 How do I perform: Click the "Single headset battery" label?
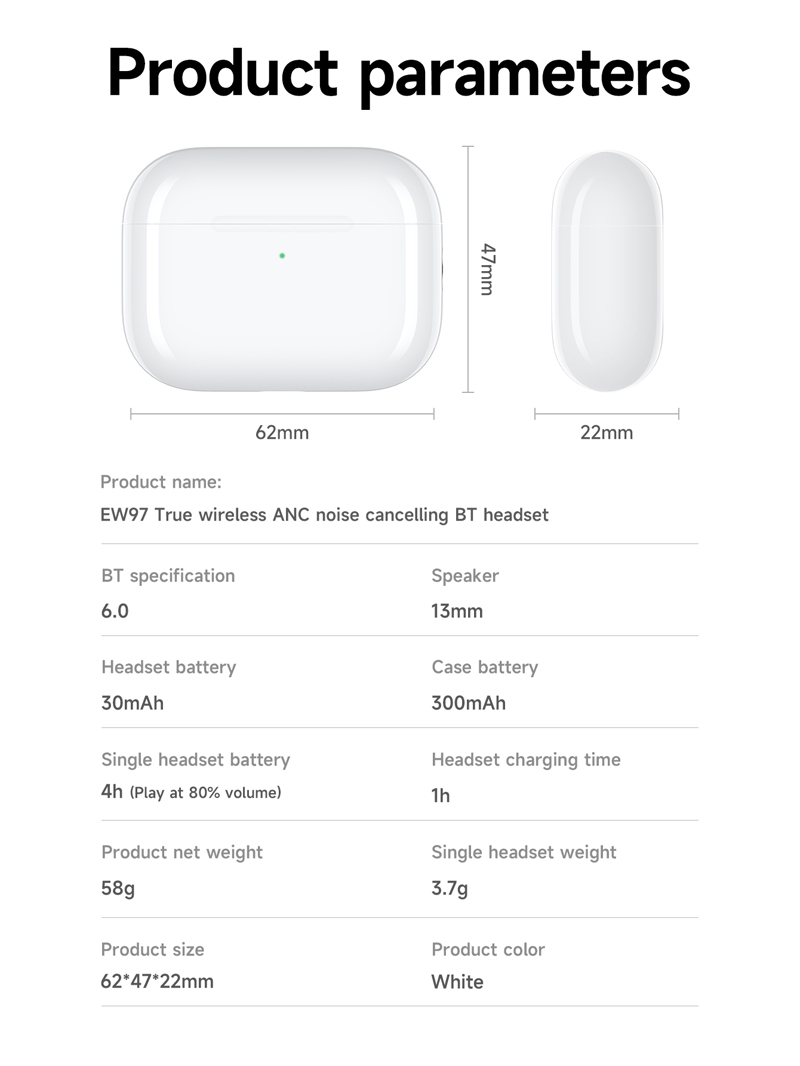(195, 760)
